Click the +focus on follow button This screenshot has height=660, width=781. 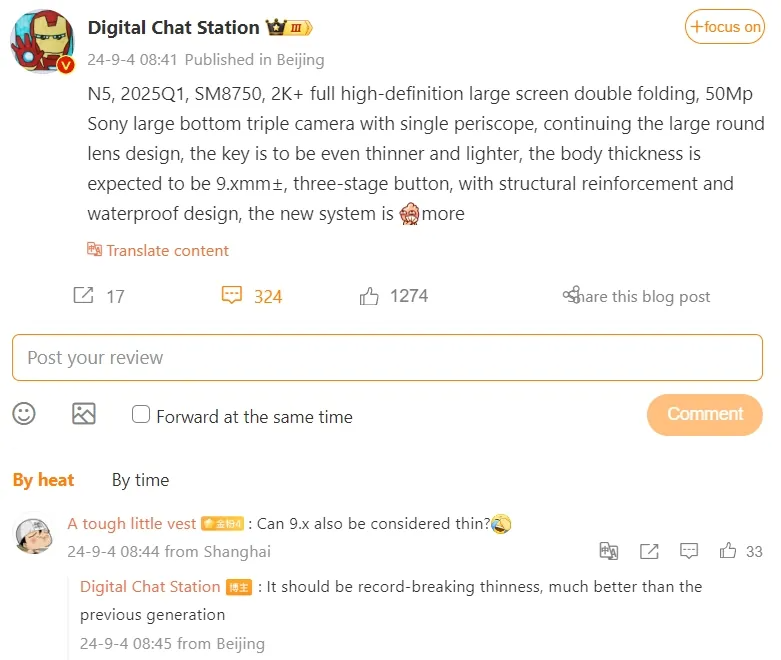(x=725, y=27)
